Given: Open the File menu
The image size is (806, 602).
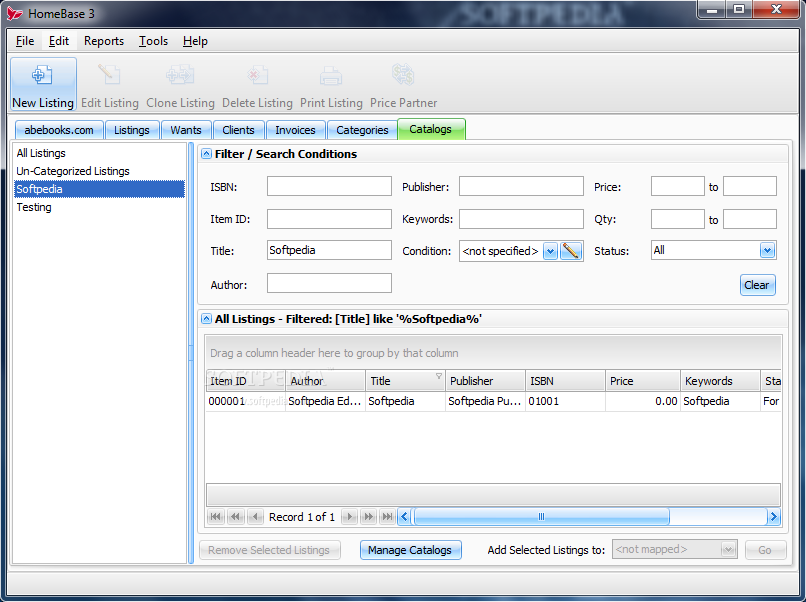Looking at the screenshot, I should pyautogui.click(x=25, y=41).
